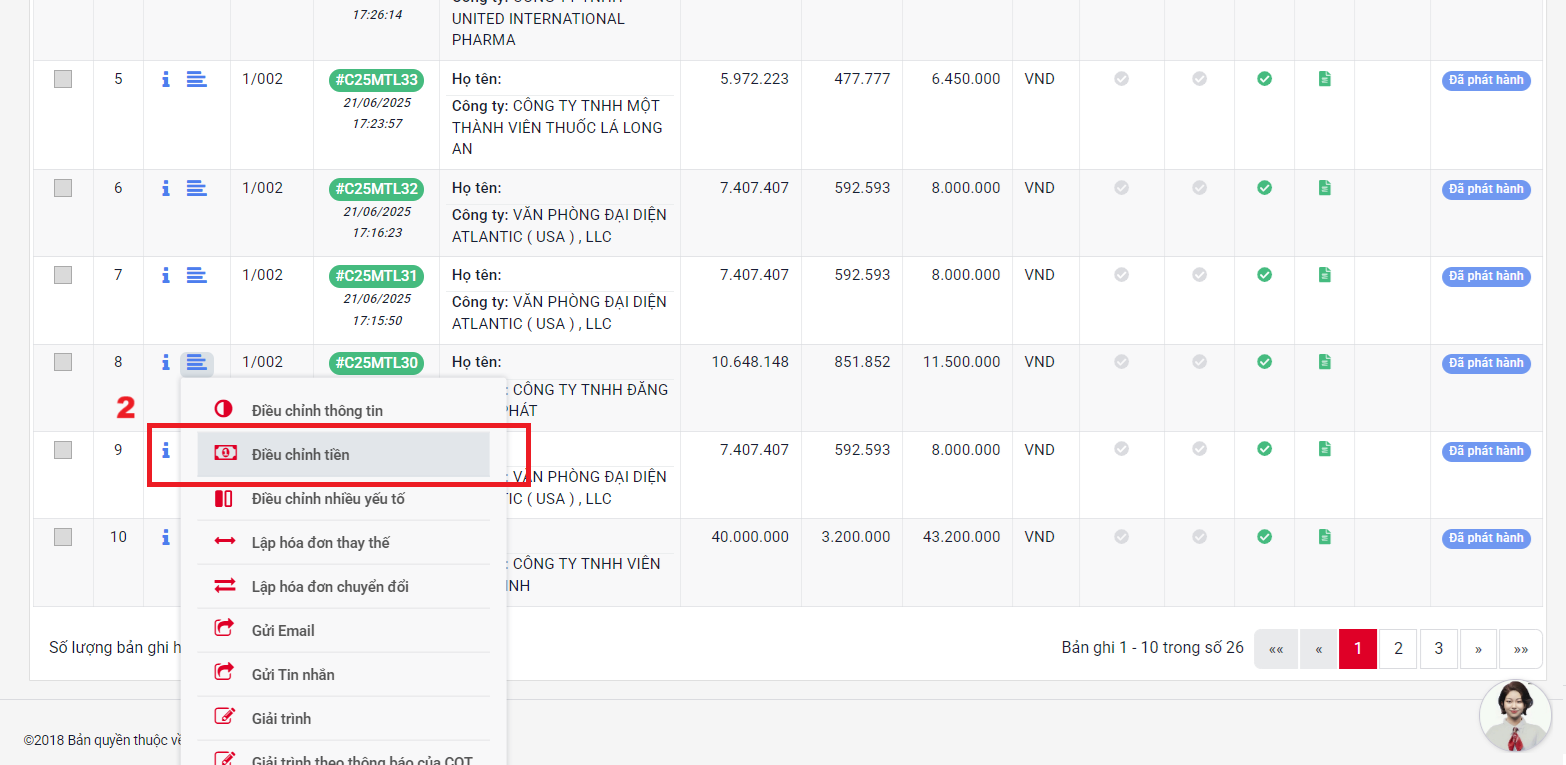Click the invoice code badge #C25MTL33
Screen dimensions: 1566x765
coord(376,80)
